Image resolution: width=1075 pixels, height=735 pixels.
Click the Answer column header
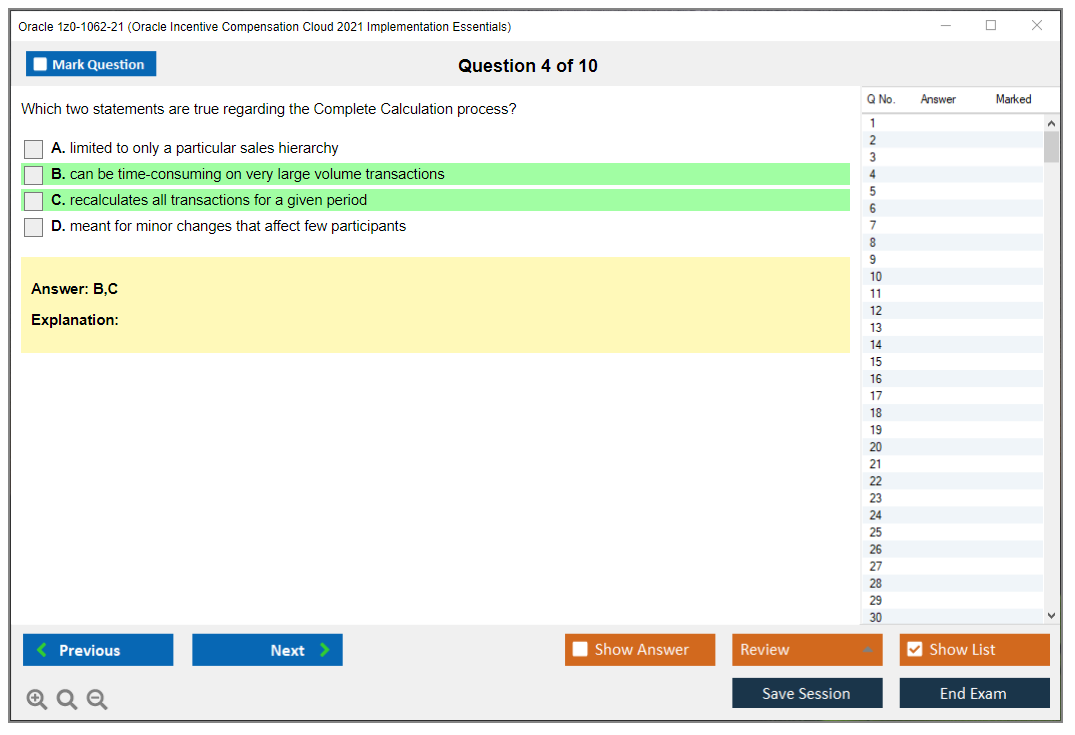click(937, 99)
